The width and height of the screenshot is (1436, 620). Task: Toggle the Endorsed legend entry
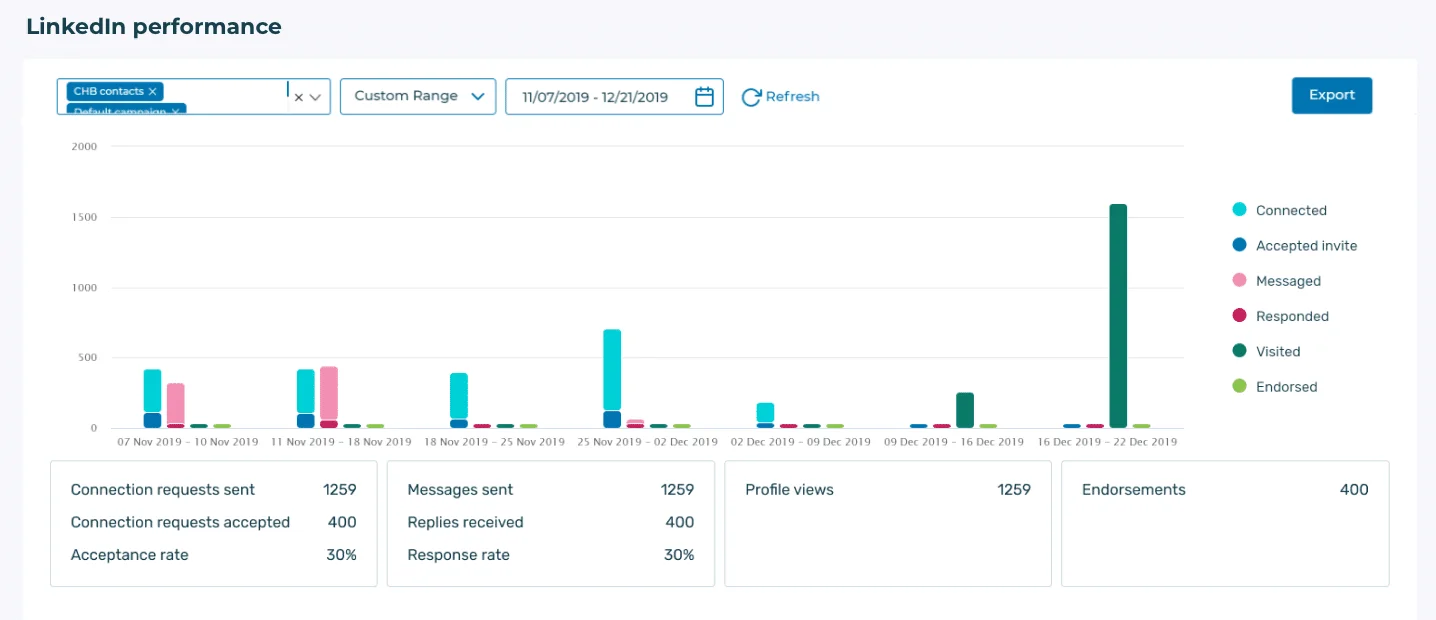1275,386
